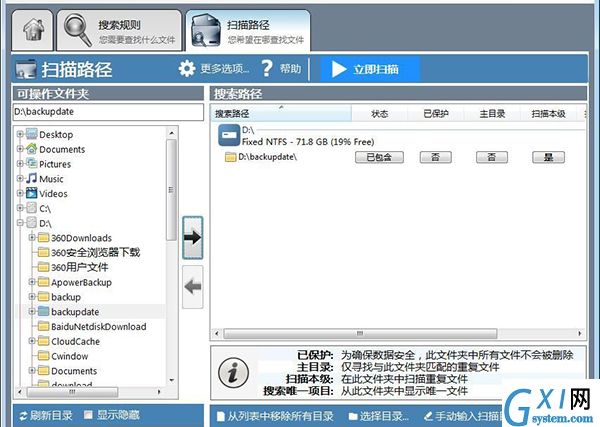Sort by 搜索路径 column header
This screenshot has width=600, height=427.
(280, 113)
